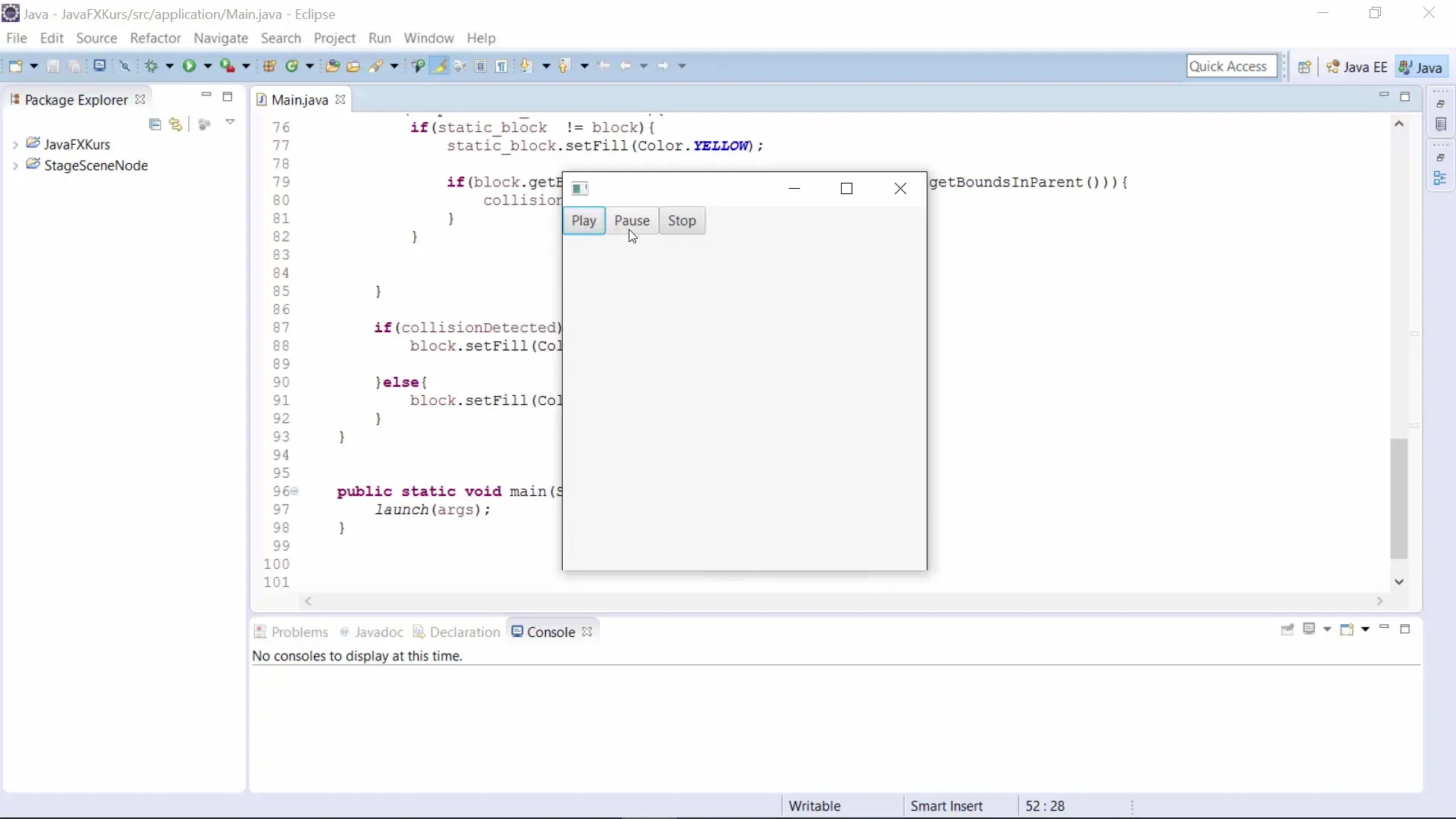Click the Play button in the JavaFX window
Image resolution: width=1456 pixels, height=819 pixels.
pyautogui.click(x=584, y=221)
